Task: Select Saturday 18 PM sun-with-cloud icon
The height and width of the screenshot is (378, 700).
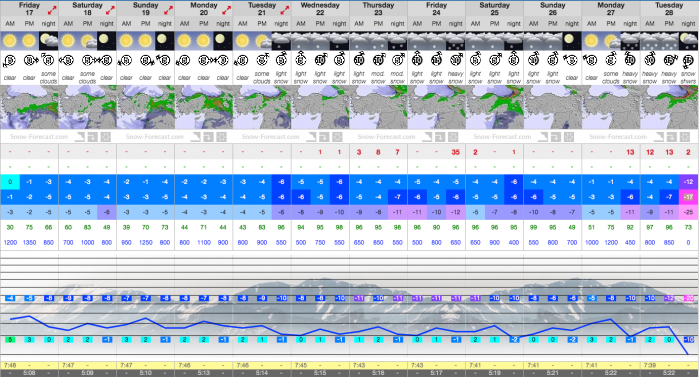Action: [x=87, y=41]
